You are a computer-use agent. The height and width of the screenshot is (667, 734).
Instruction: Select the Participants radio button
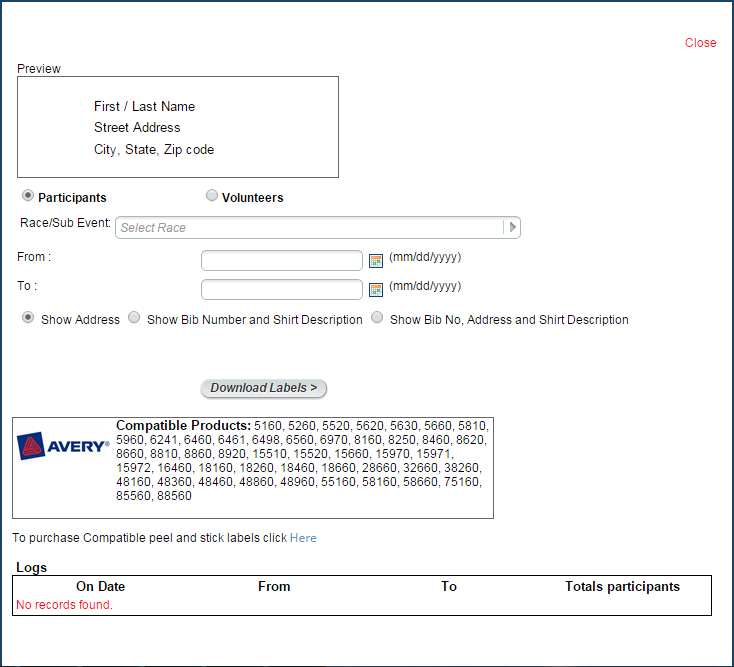(x=28, y=196)
